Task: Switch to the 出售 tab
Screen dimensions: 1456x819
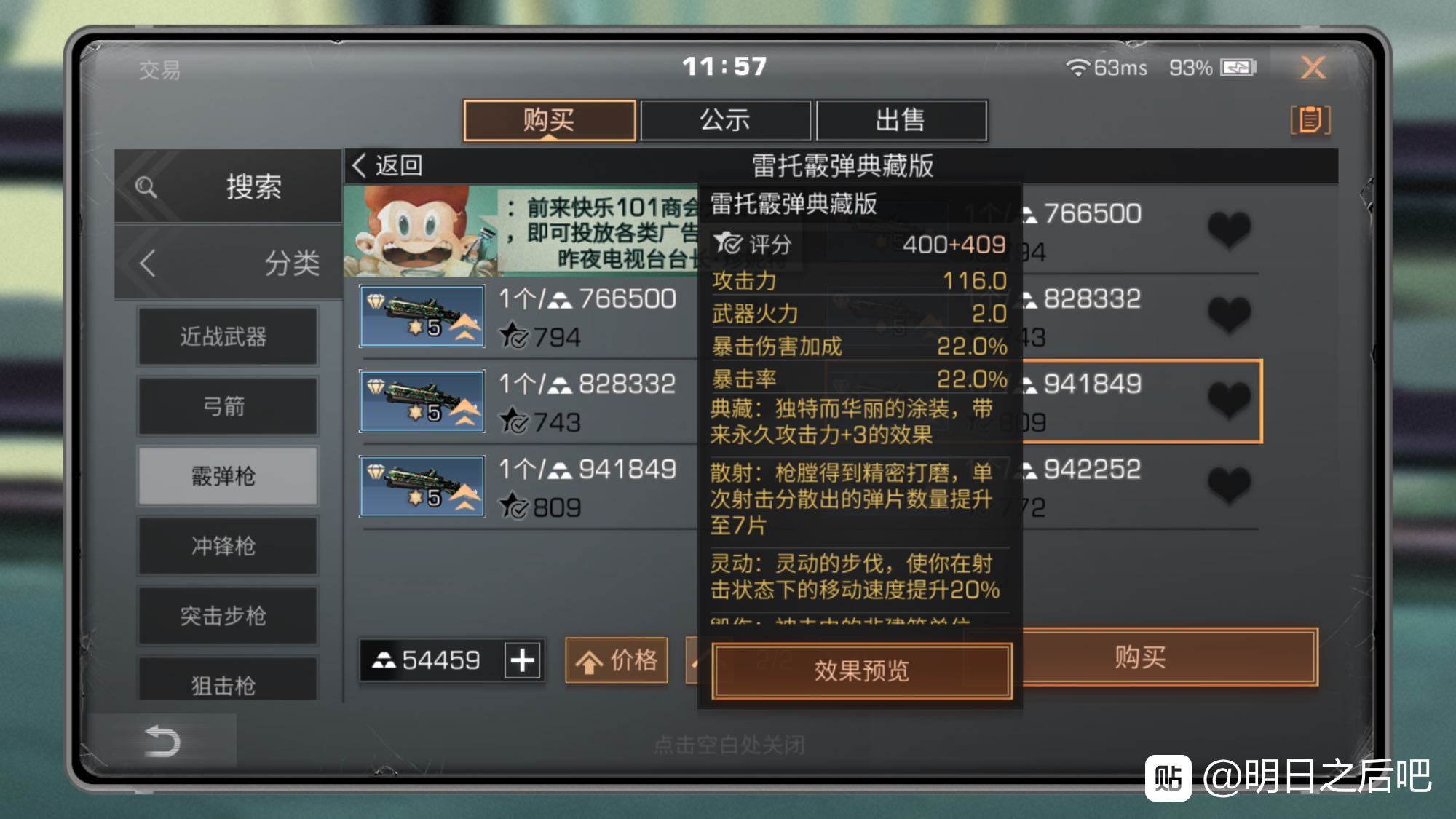Action: (901, 120)
